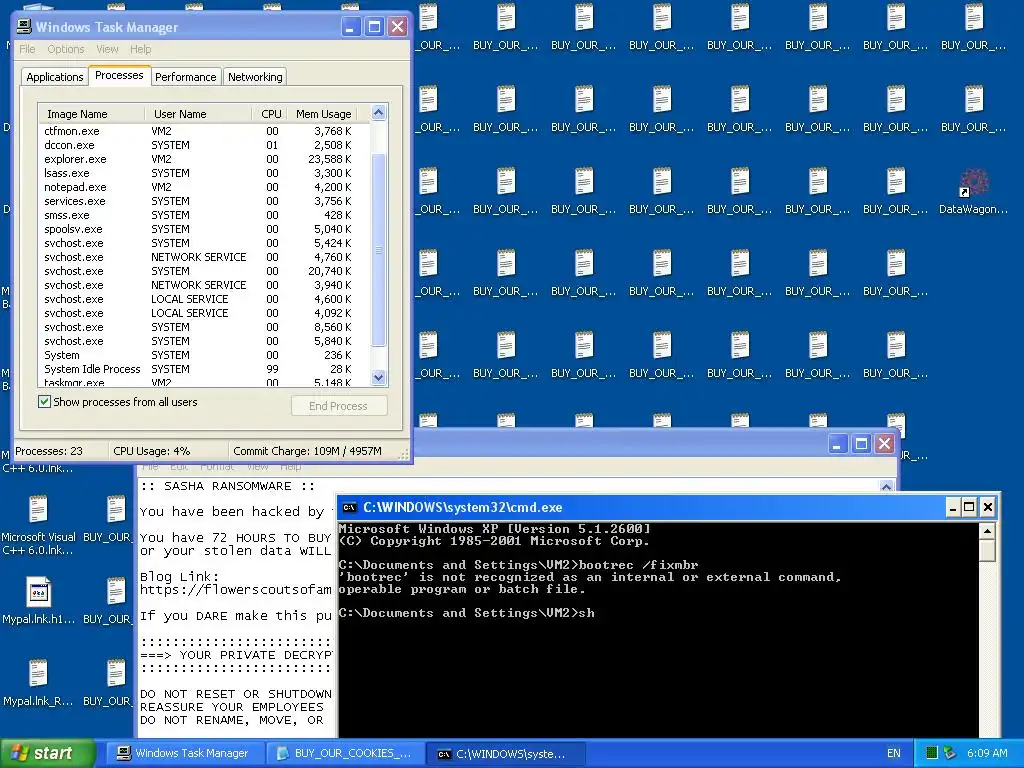Click the Notepad scrollbar up arrow

pos(886,486)
